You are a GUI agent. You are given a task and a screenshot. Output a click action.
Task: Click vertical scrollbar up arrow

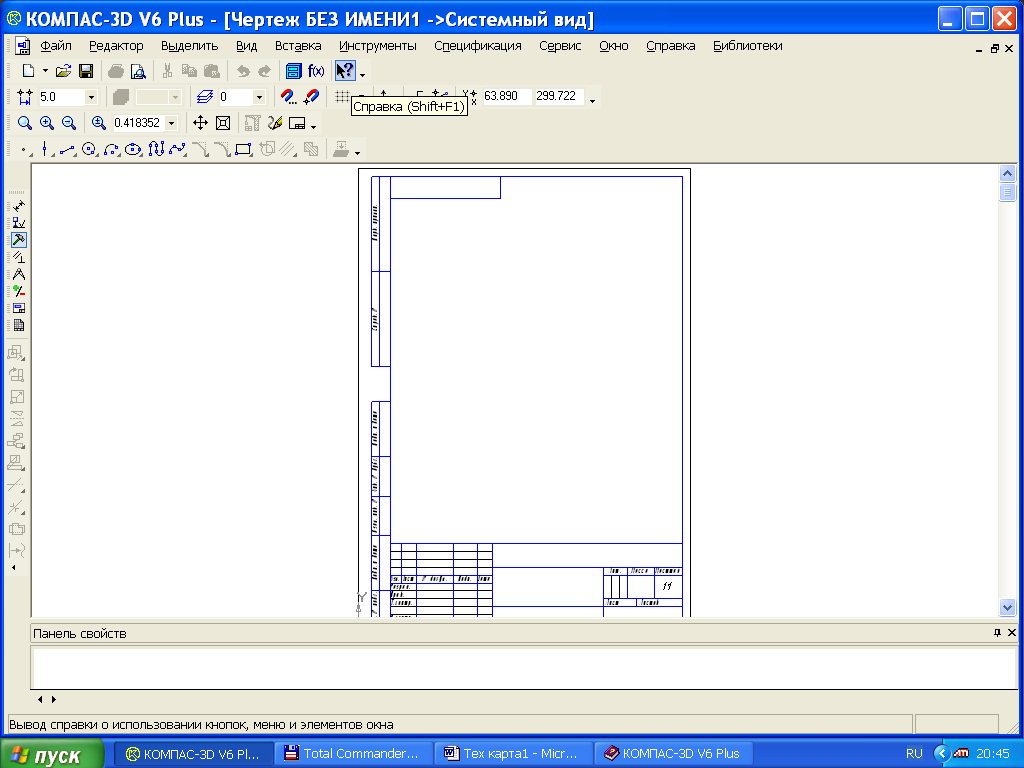pyautogui.click(x=1007, y=173)
